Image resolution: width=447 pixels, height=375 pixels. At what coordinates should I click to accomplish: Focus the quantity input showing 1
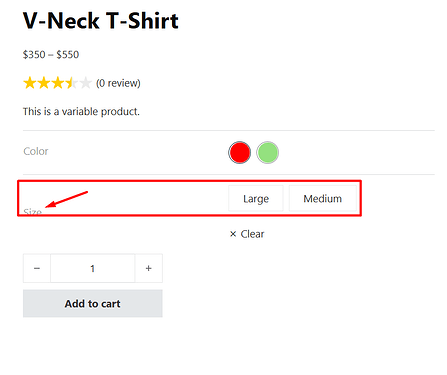coord(93,268)
